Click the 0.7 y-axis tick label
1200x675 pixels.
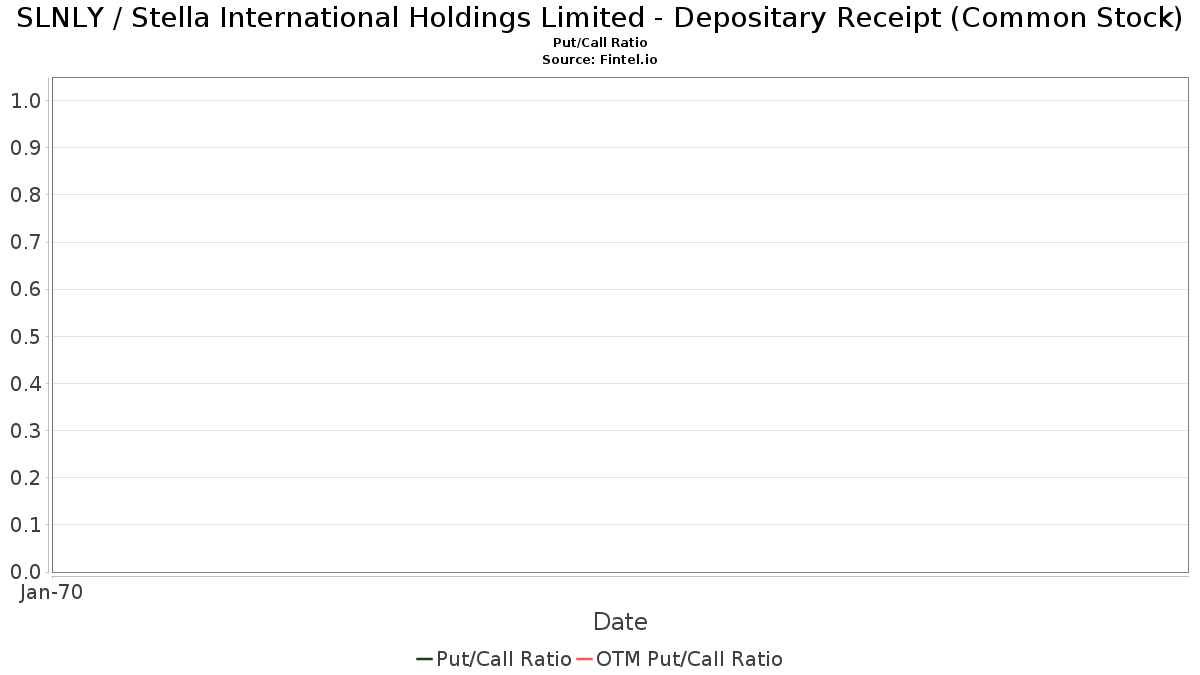click(25, 242)
